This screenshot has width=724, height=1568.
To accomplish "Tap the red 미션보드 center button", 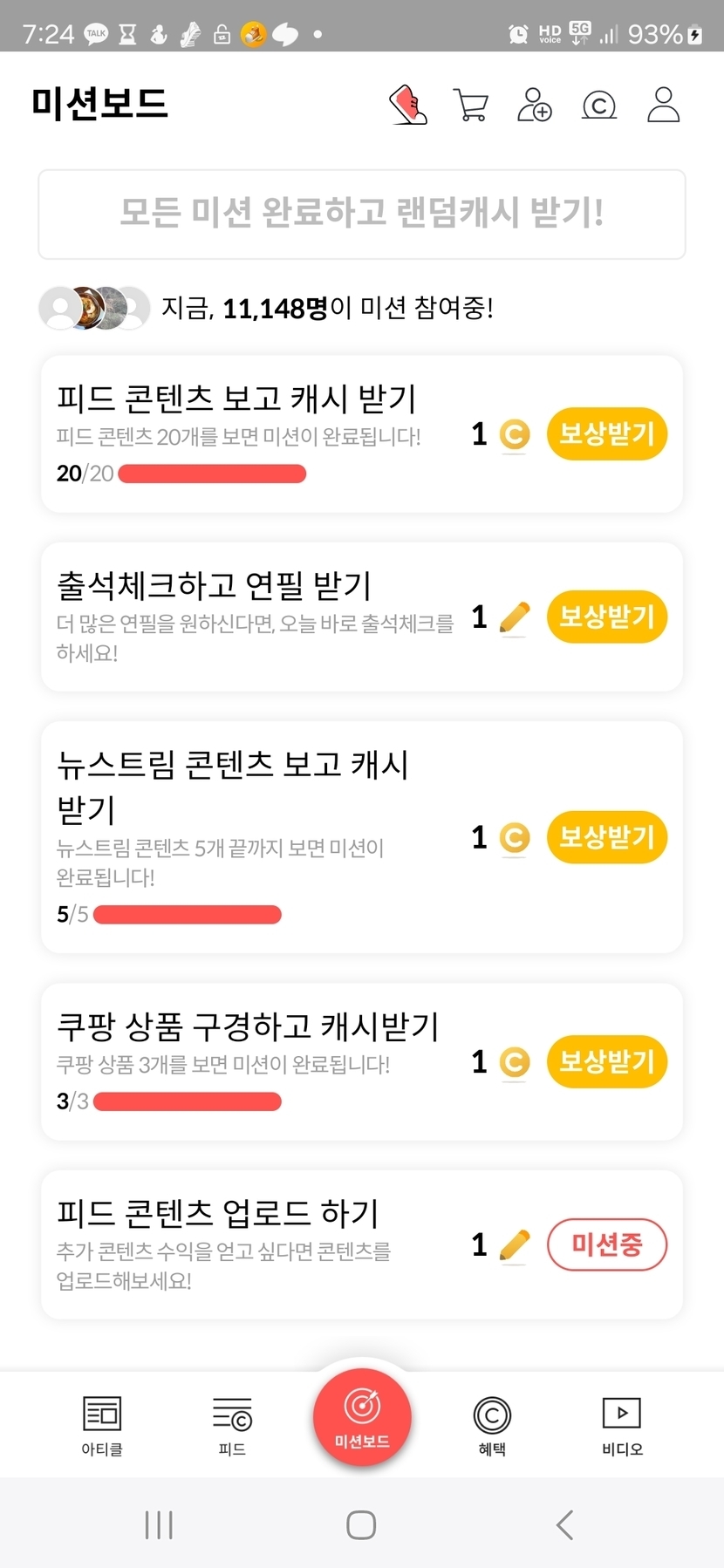I will coord(362,1418).
